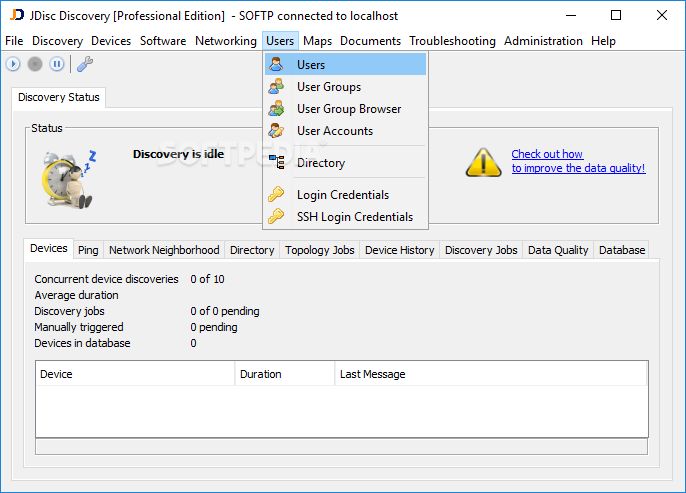Open configuration via the wrench icon
This screenshot has height=493, width=686.
(85, 64)
